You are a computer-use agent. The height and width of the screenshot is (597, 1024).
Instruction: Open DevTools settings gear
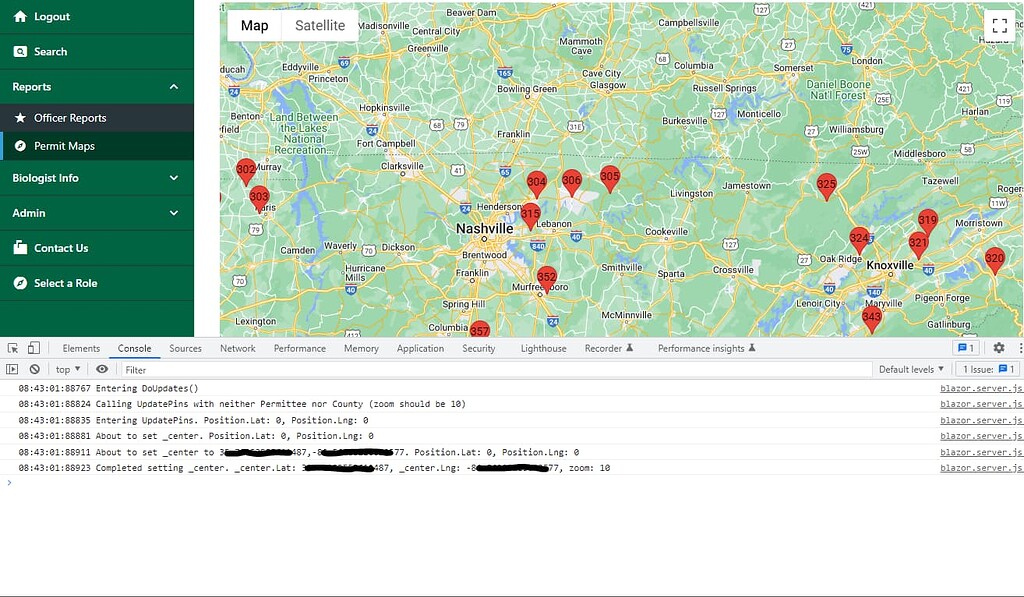tap(998, 347)
